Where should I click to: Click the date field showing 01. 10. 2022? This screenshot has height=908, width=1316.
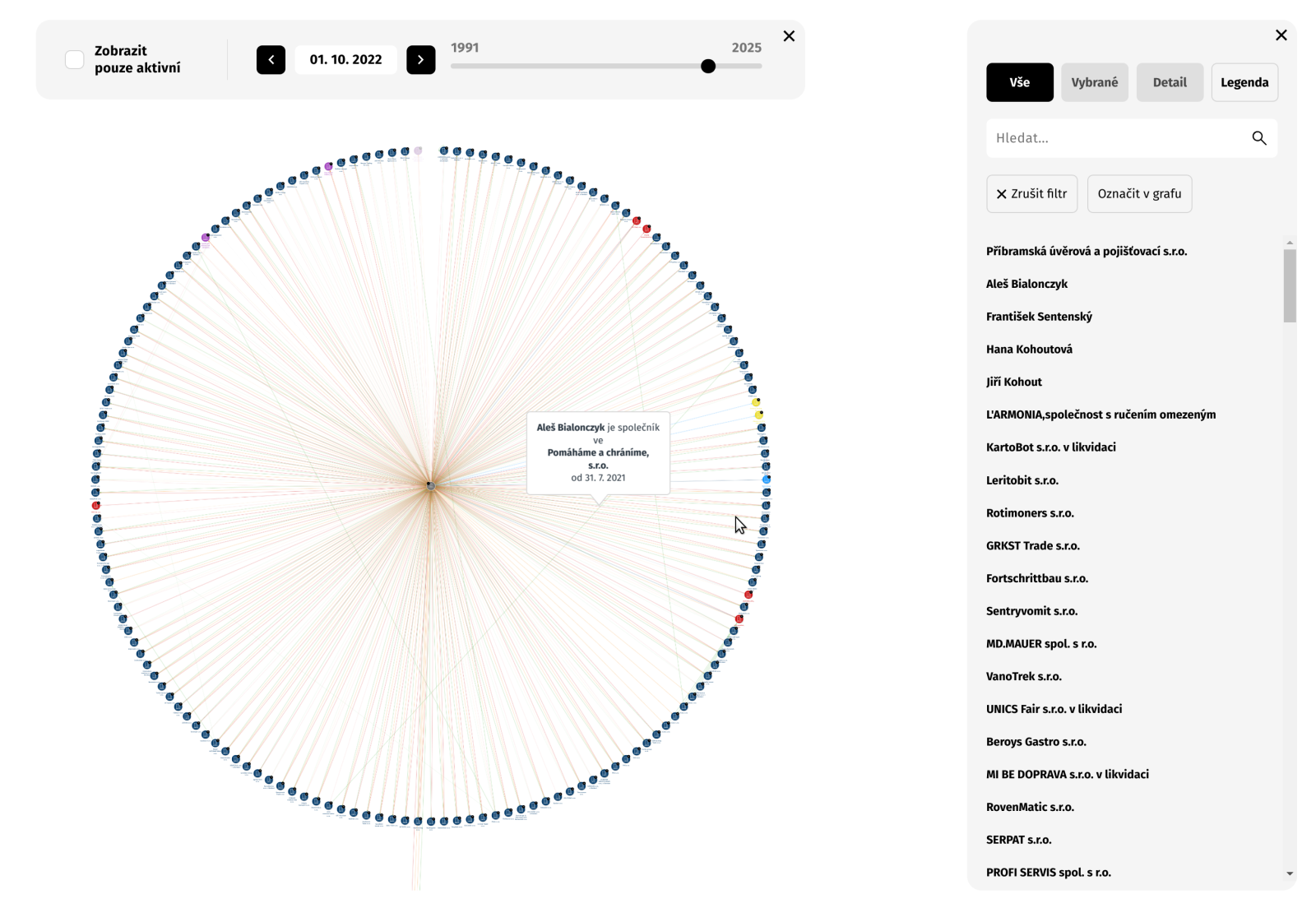point(345,60)
